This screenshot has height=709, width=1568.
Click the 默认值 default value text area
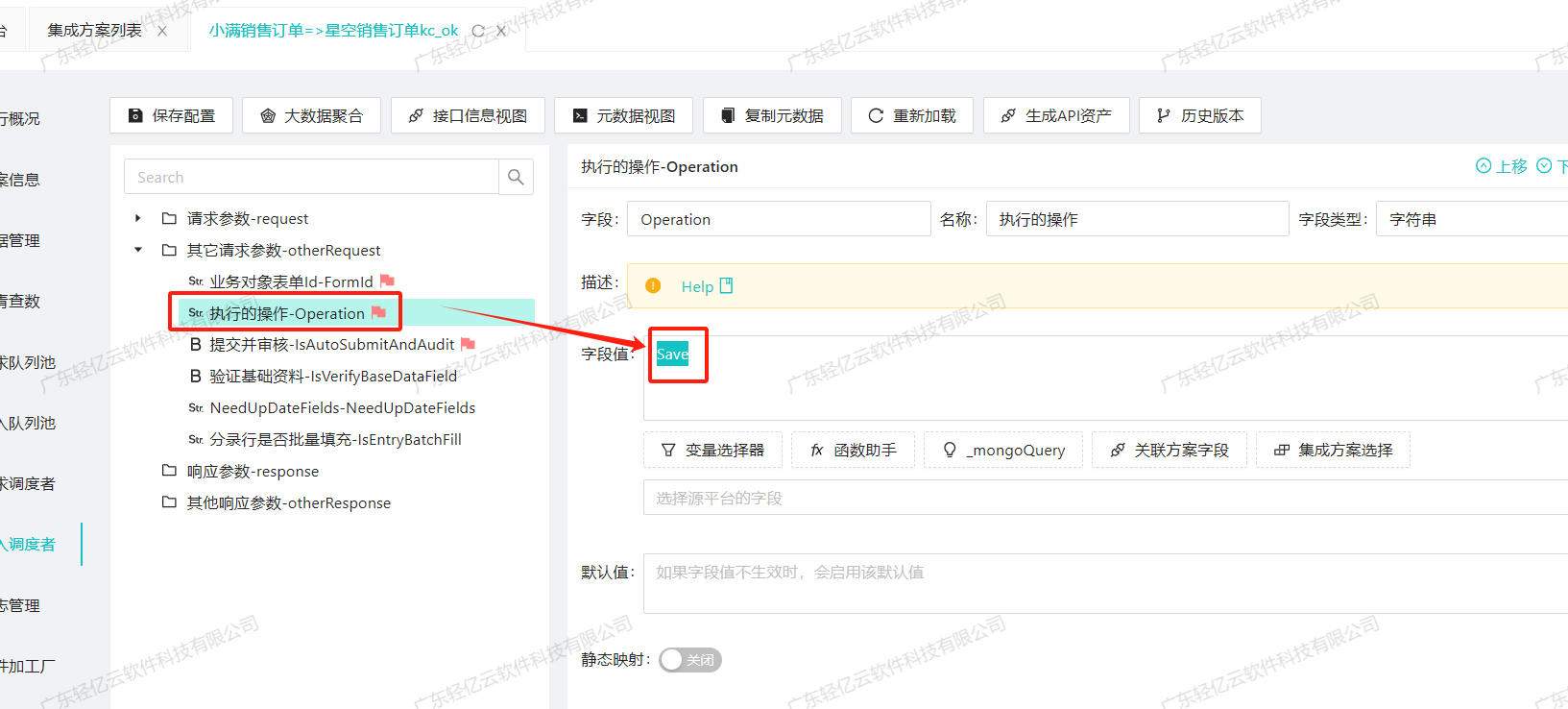click(x=1105, y=583)
